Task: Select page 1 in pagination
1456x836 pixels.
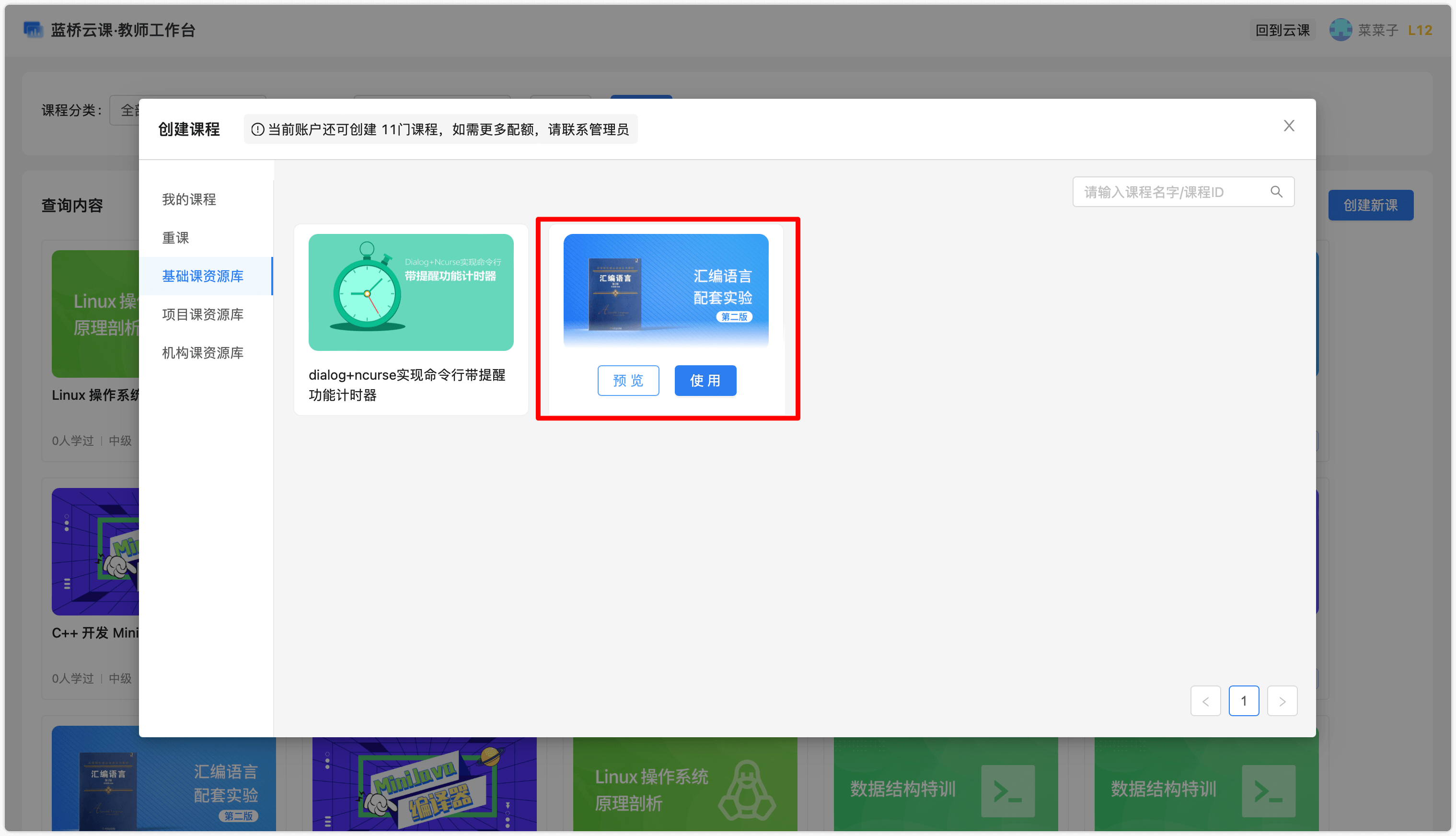Action: [x=1244, y=701]
